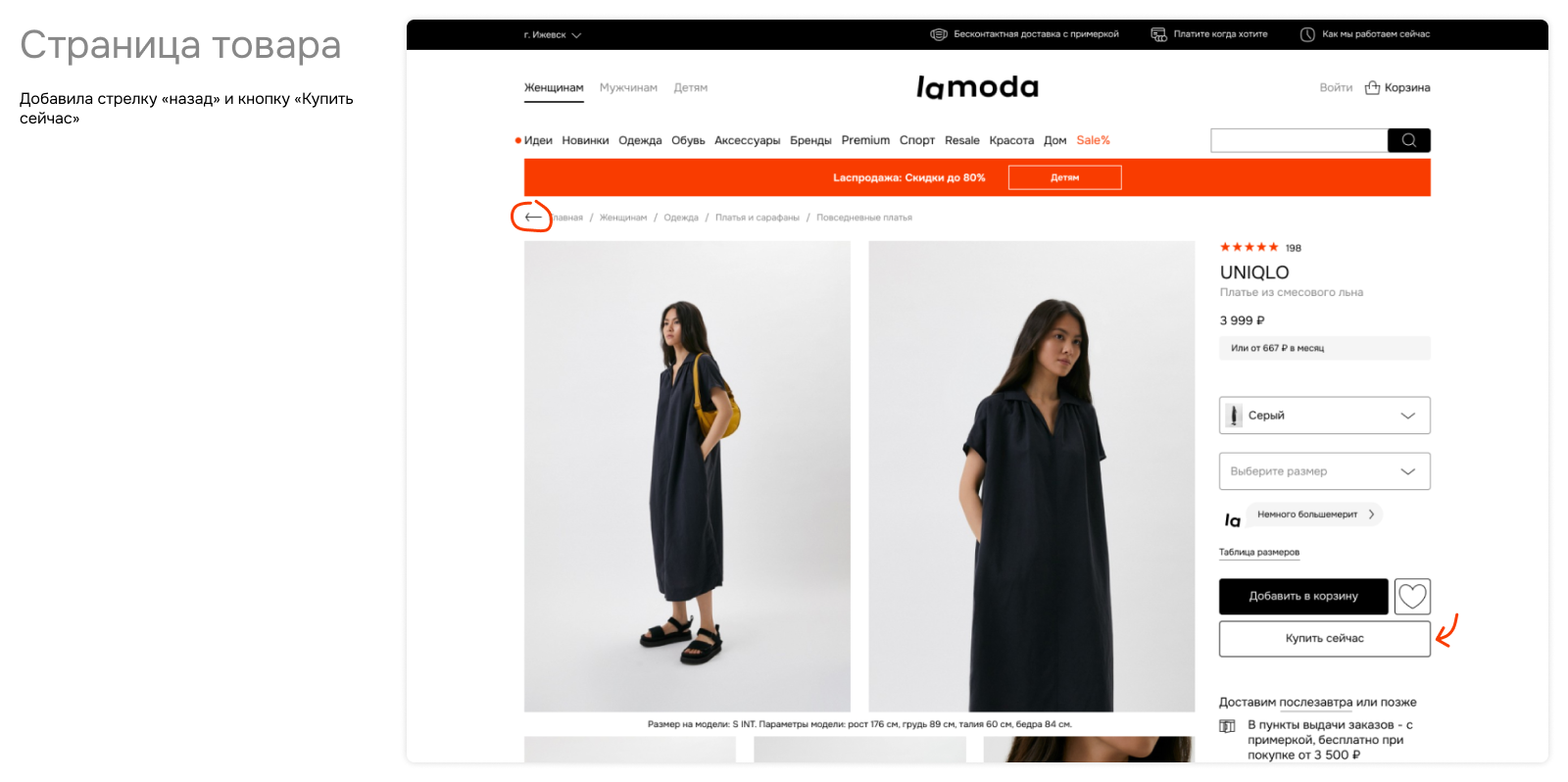This screenshot has height=782, width=1568.
Task: Click the back arrow near breadcrumbs
Action: 533,217
